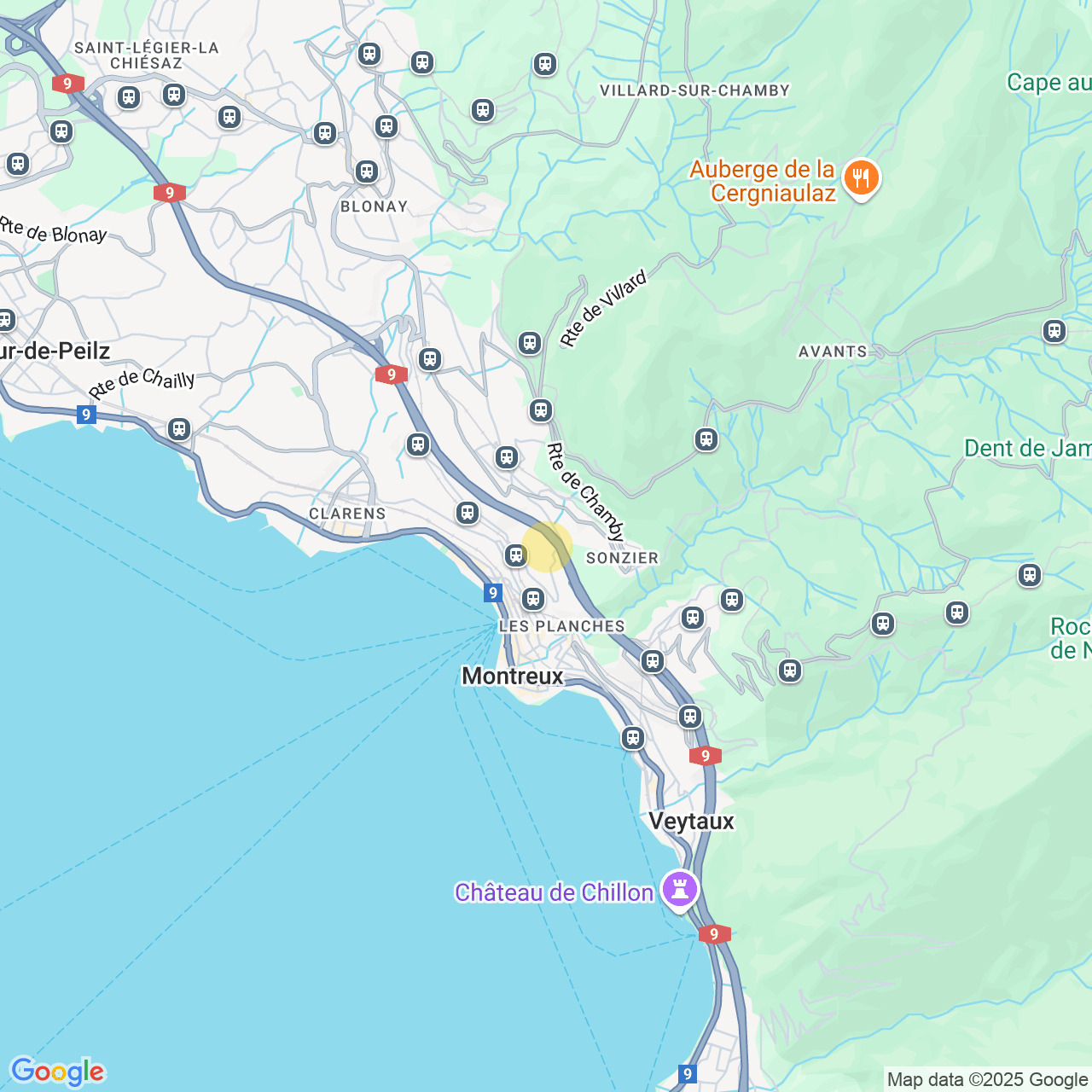This screenshot has height=1092, width=1092.
Task: Click the blue route 9 shield near Montreux
Action: pyautogui.click(x=493, y=592)
